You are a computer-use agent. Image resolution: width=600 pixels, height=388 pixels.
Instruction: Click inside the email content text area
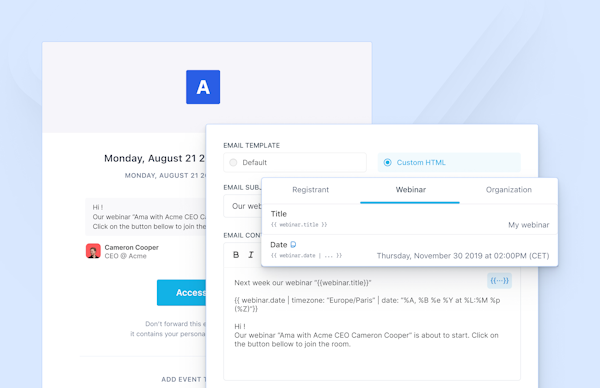click(372, 323)
